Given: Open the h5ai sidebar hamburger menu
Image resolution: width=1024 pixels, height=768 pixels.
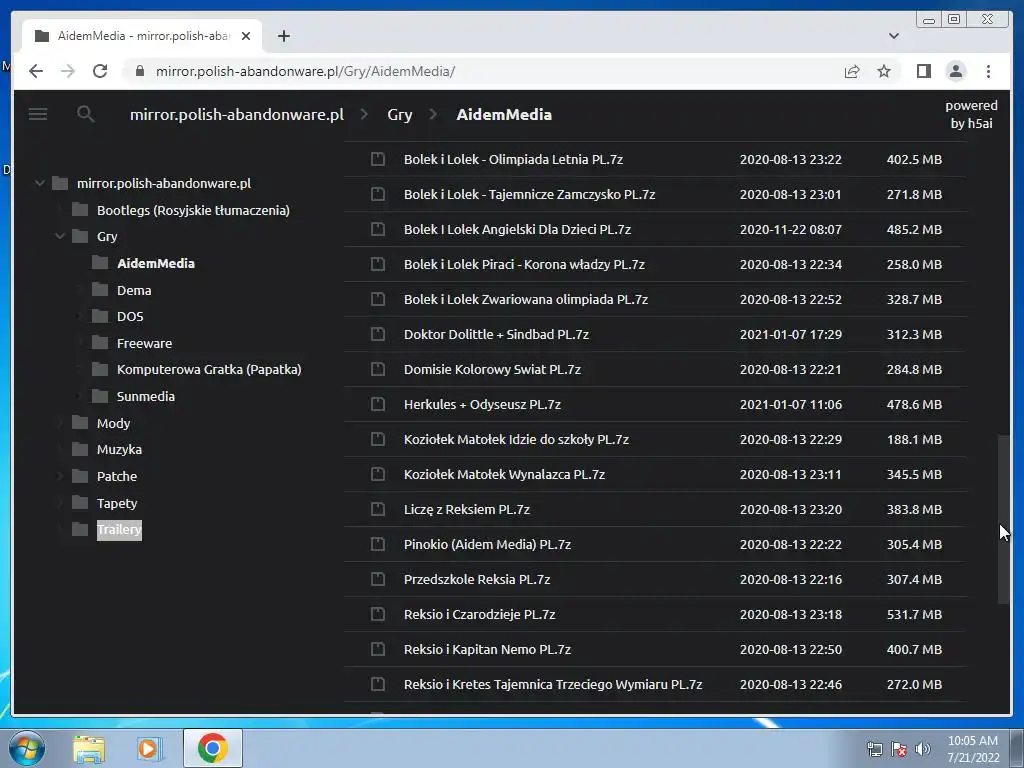Looking at the screenshot, I should pyautogui.click(x=38, y=114).
